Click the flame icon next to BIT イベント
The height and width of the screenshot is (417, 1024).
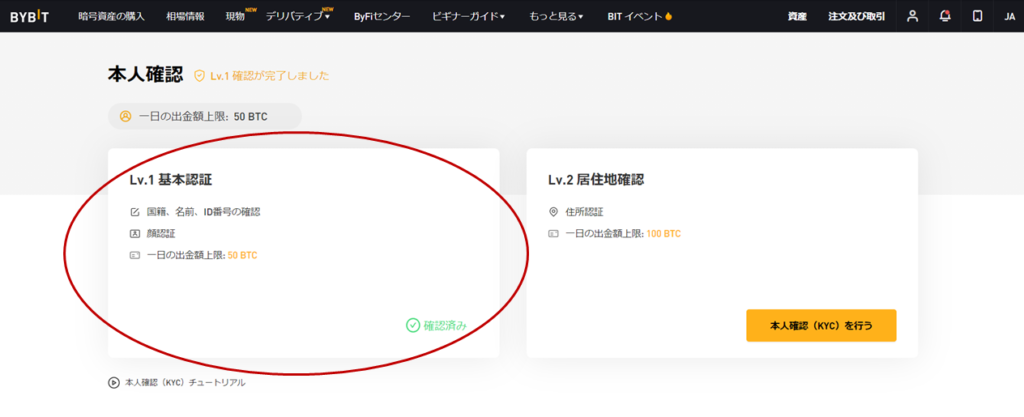(x=668, y=16)
